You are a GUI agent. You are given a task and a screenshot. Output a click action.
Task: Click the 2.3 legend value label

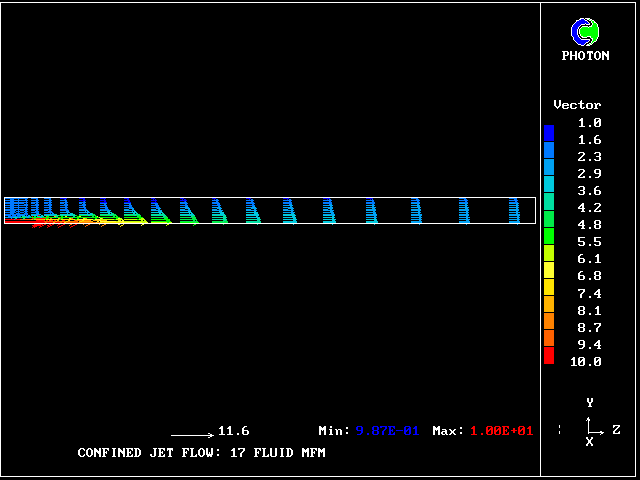(x=589, y=157)
